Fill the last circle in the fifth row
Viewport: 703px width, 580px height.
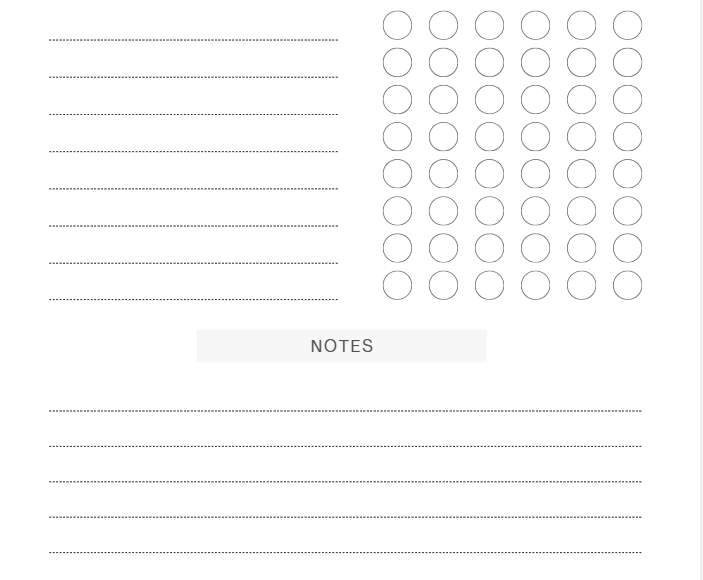pos(627,173)
